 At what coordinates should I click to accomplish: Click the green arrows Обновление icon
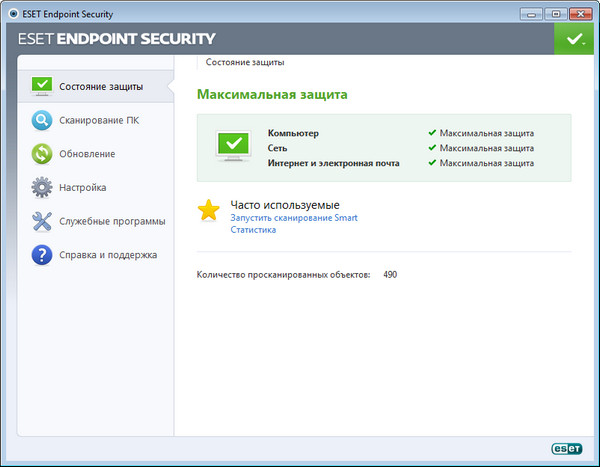point(41,154)
